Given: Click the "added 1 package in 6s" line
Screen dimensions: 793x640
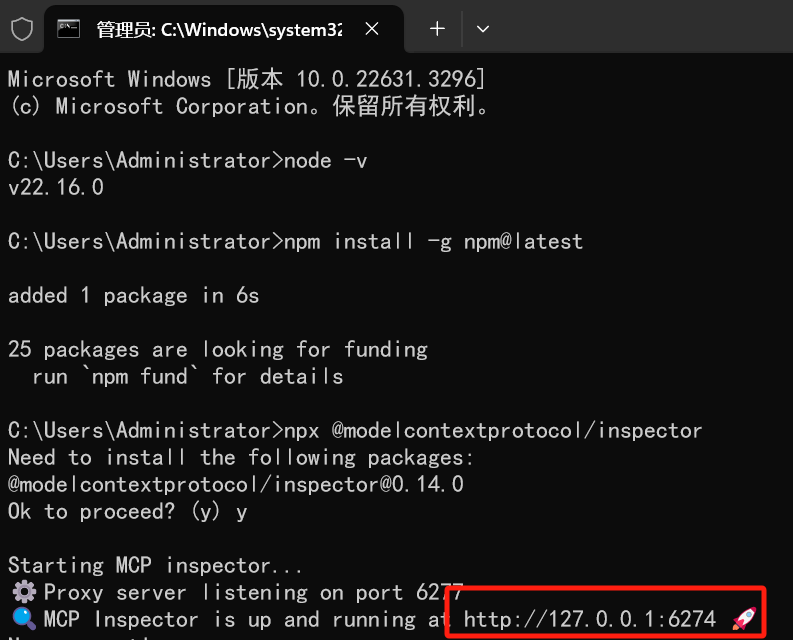Looking at the screenshot, I should coord(133,295).
